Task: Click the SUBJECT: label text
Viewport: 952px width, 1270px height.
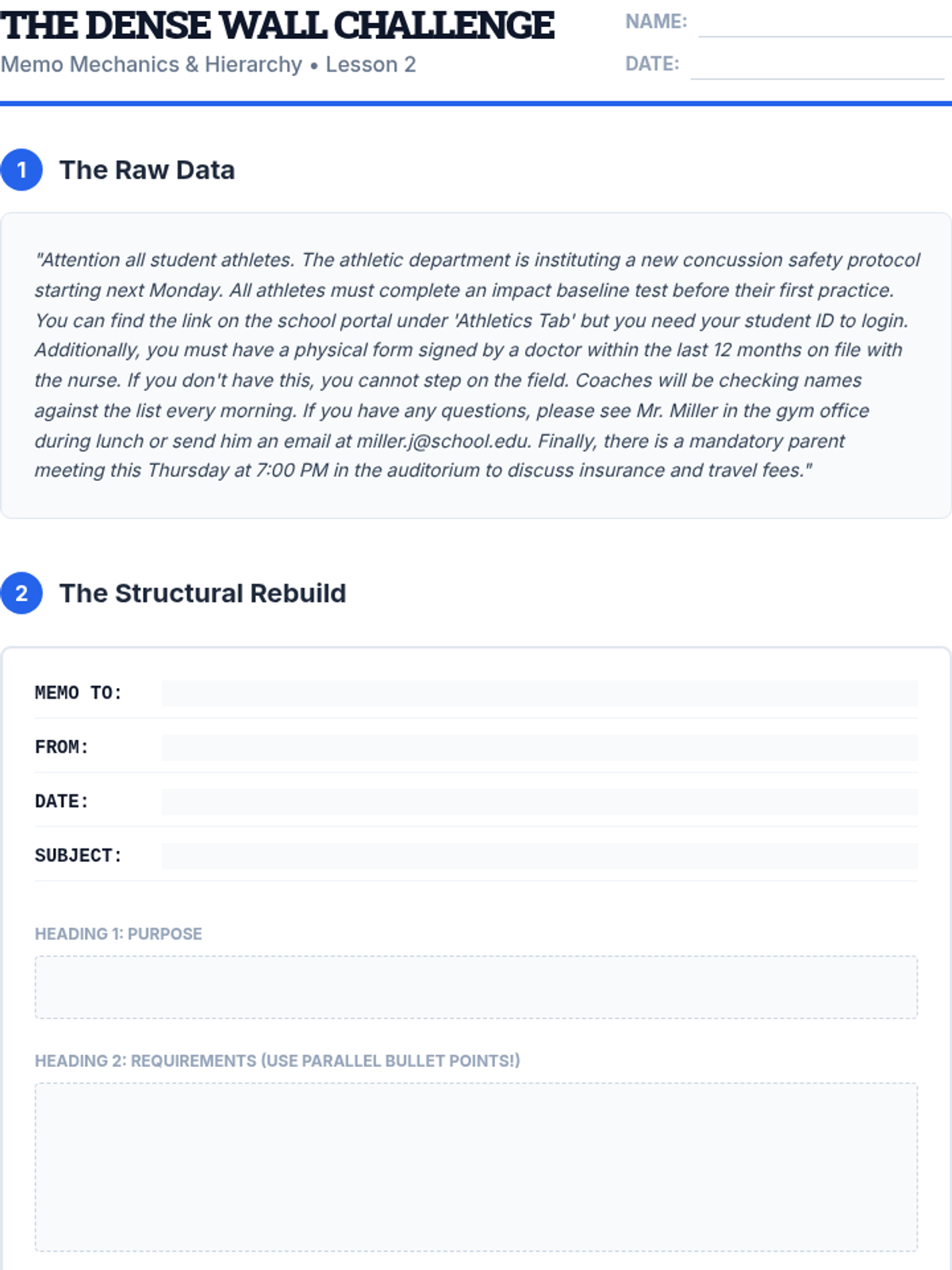Action: (78, 856)
